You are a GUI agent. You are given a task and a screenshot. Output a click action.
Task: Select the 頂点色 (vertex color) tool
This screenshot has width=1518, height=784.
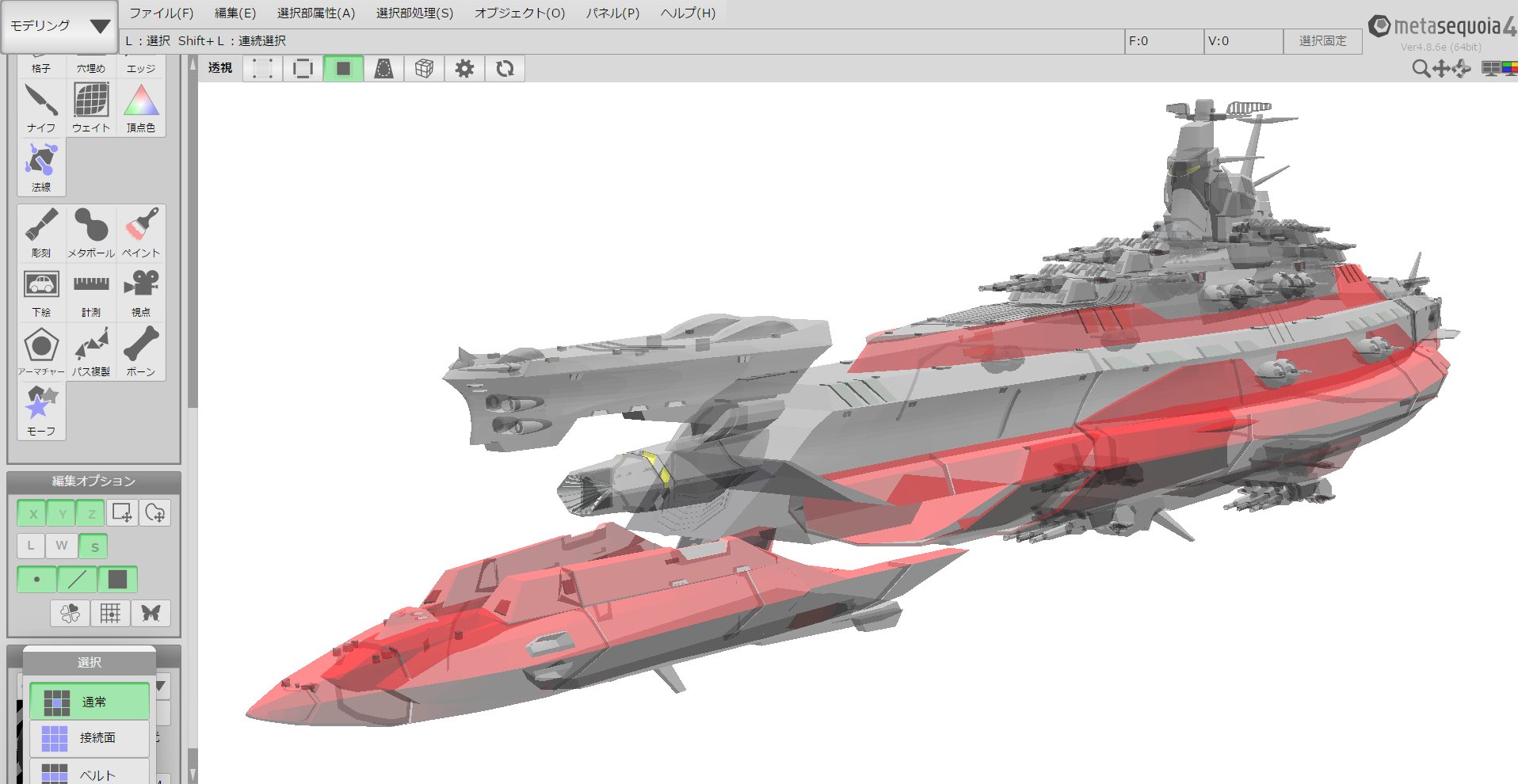pyautogui.click(x=141, y=108)
